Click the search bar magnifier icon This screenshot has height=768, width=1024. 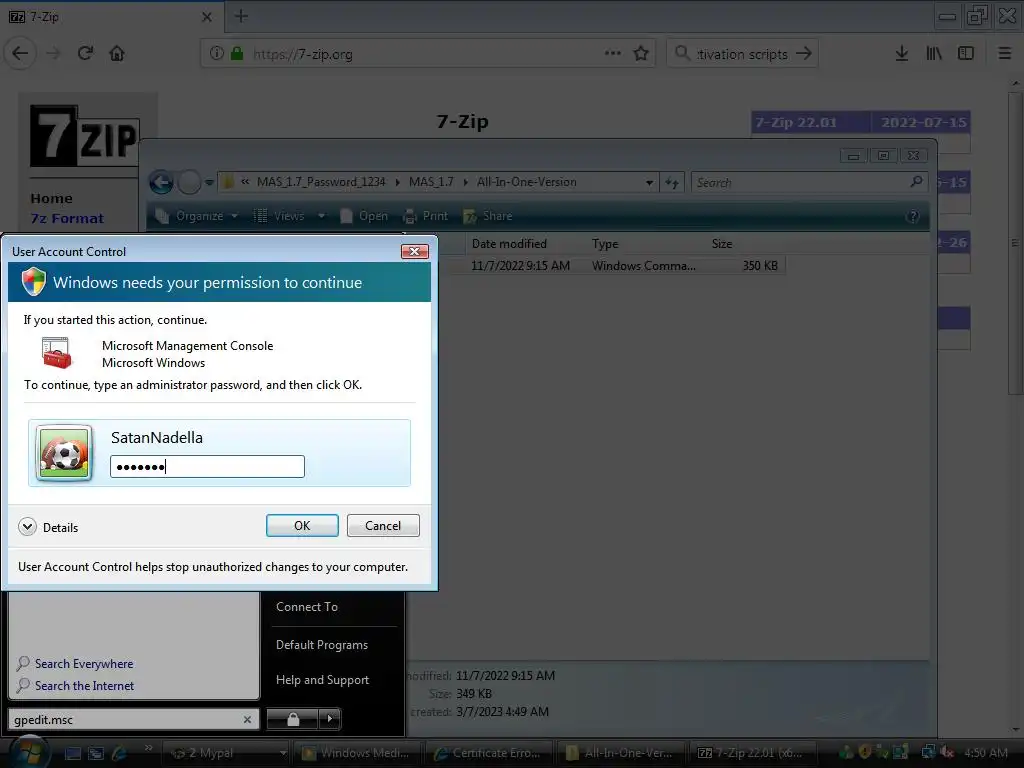pyautogui.click(x=682, y=53)
